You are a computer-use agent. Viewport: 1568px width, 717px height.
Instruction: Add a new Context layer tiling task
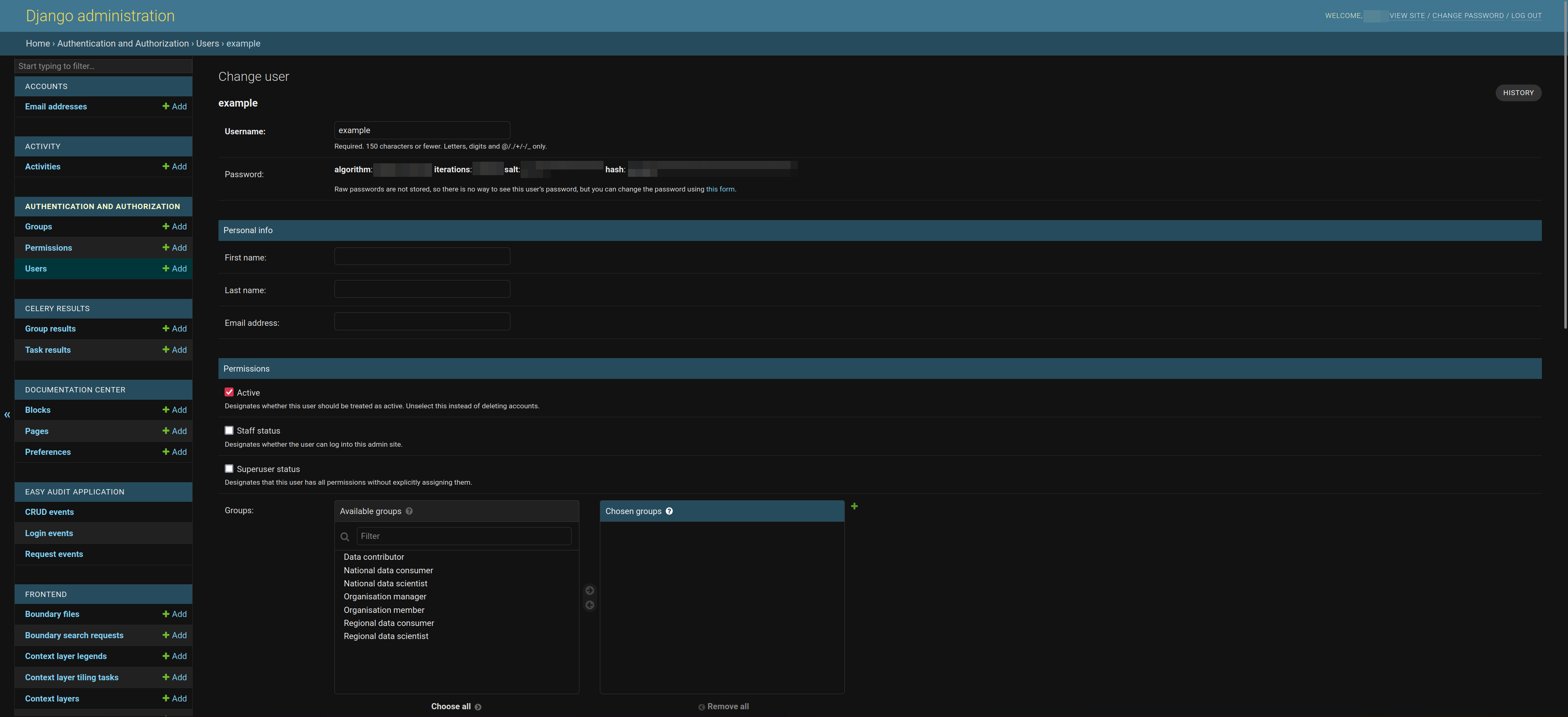pos(175,677)
